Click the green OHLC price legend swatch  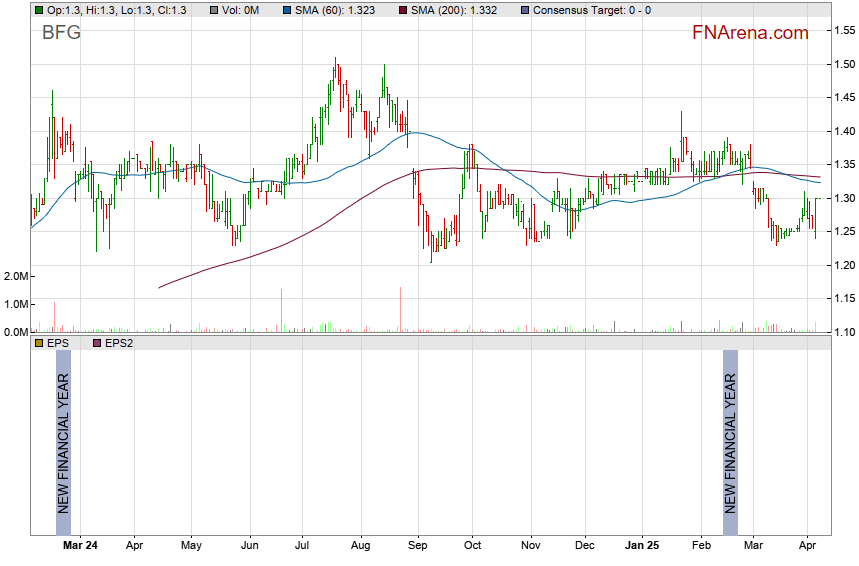(x=38, y=10)
